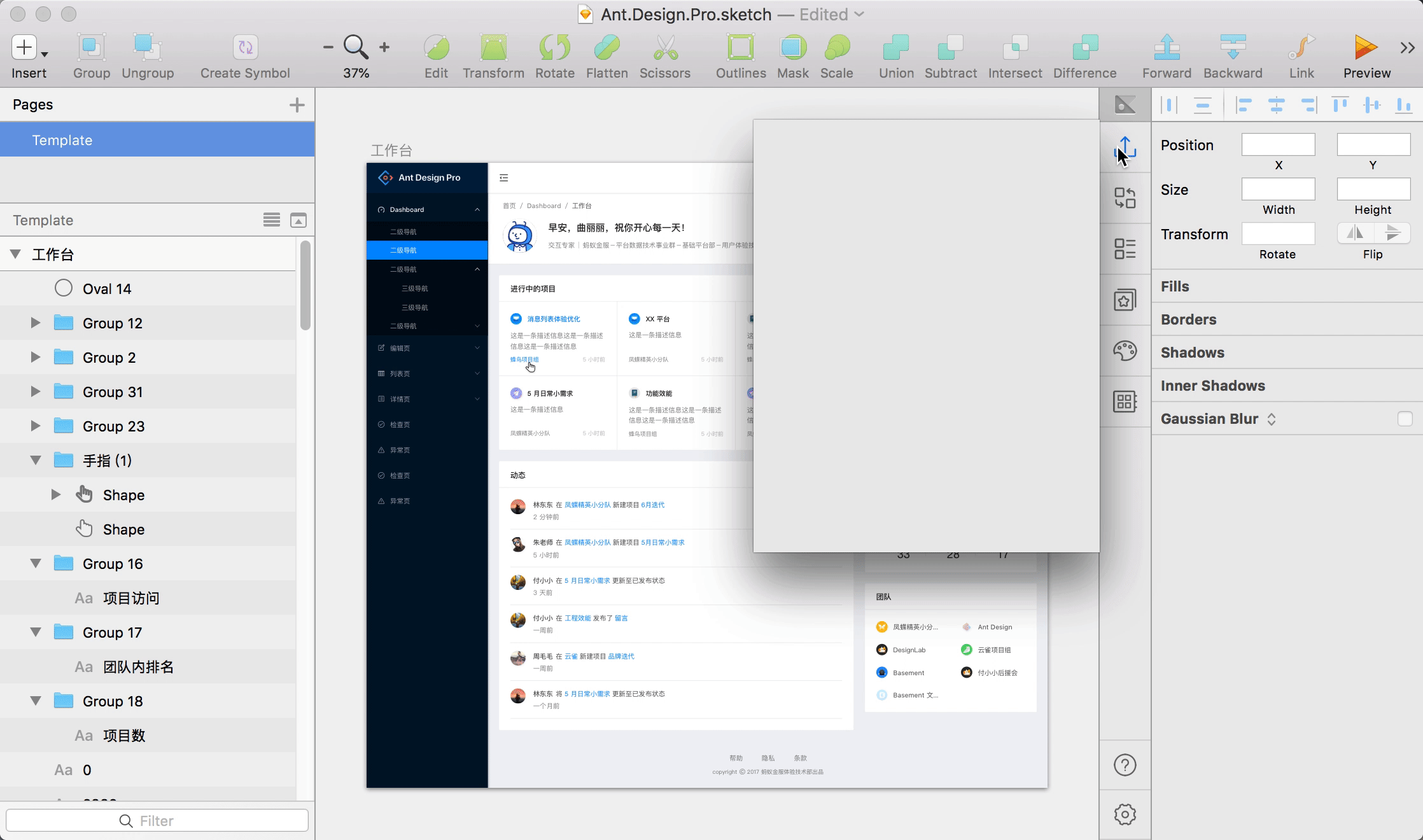Collapse the 手指 (1) group
Screen dimensions: 1423x840
(36, 461)
